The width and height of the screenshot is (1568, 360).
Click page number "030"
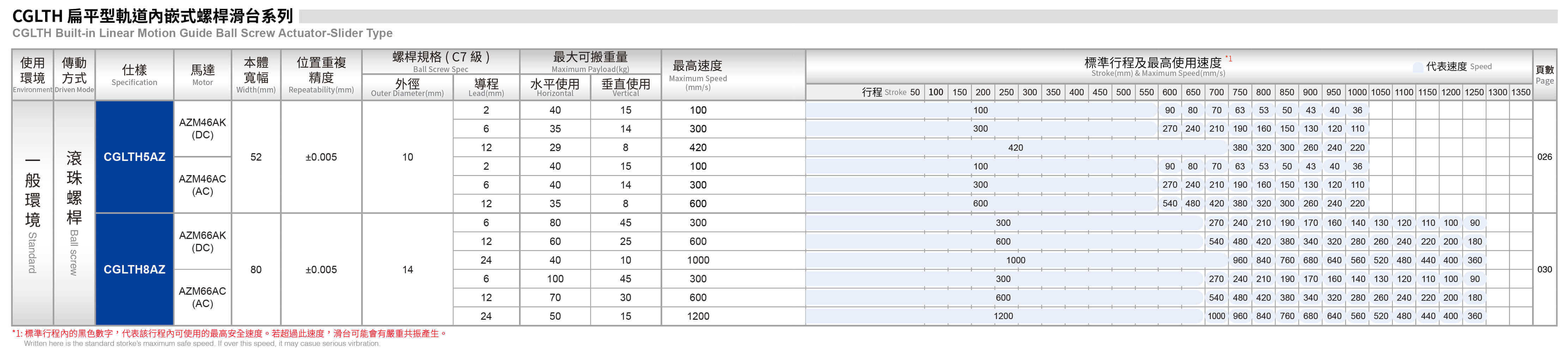coord(1545,269)
